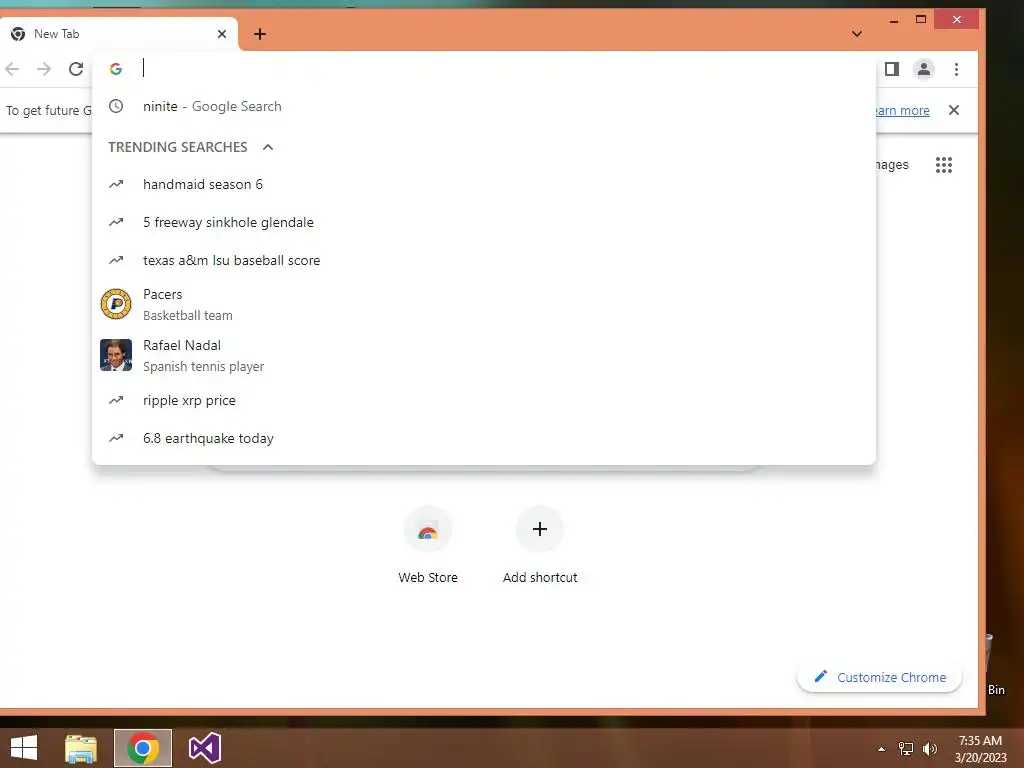This screenshot has width=1024, height=768.
Task: Open the Google apps grid
Action: (x=944, y=165)
